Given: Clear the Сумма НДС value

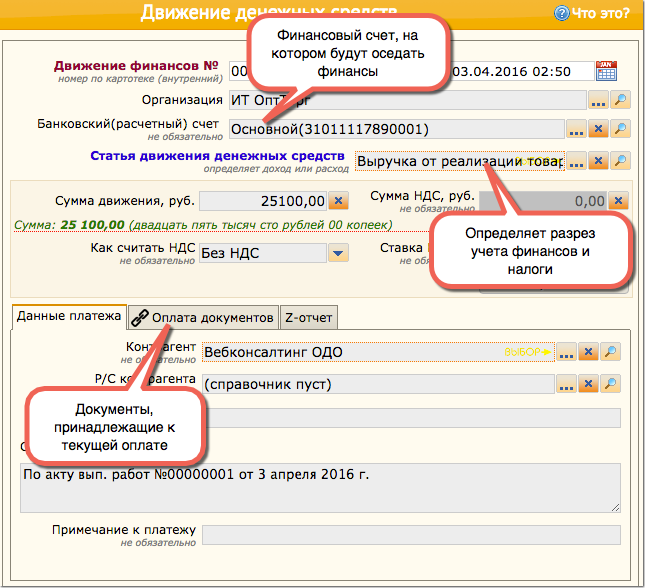Looking at the screenshot, I should pos(619,200).
